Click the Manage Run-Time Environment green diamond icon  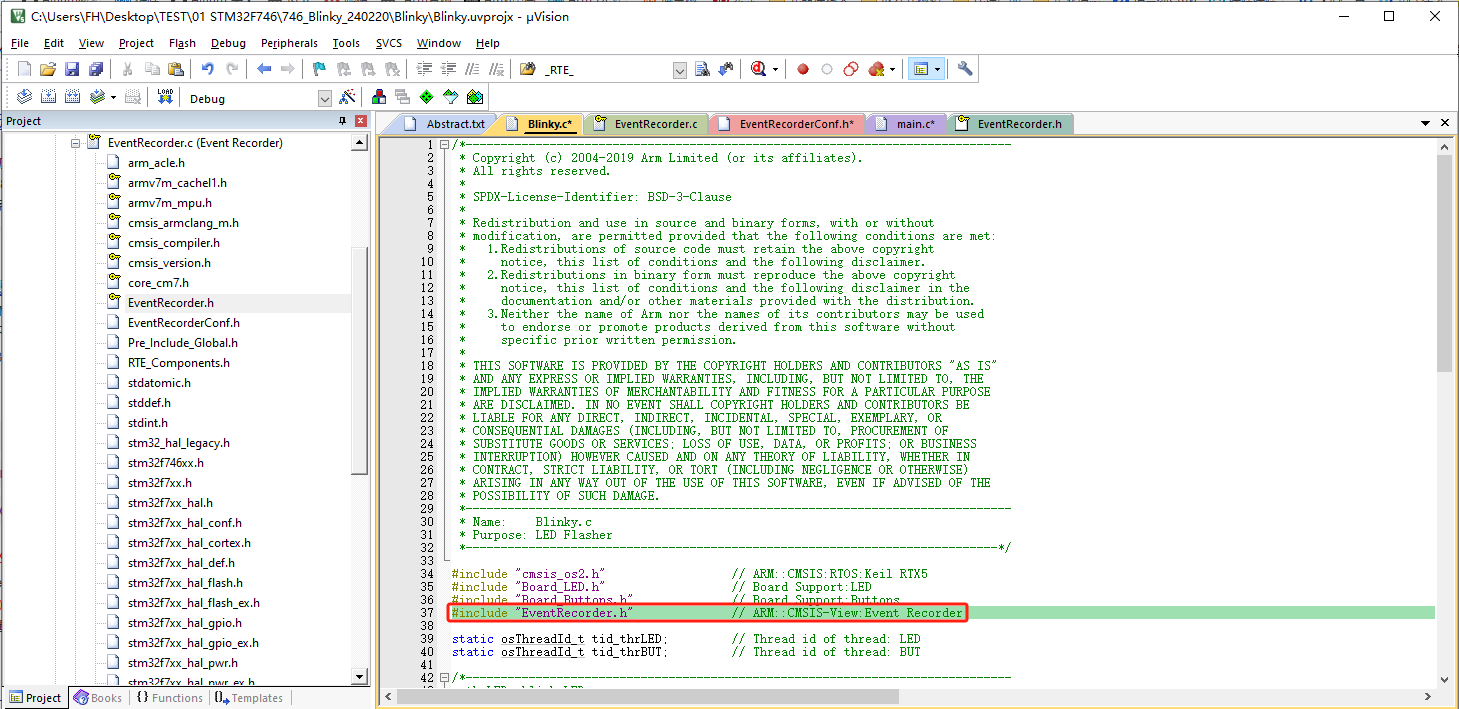(x=427, y=97)
